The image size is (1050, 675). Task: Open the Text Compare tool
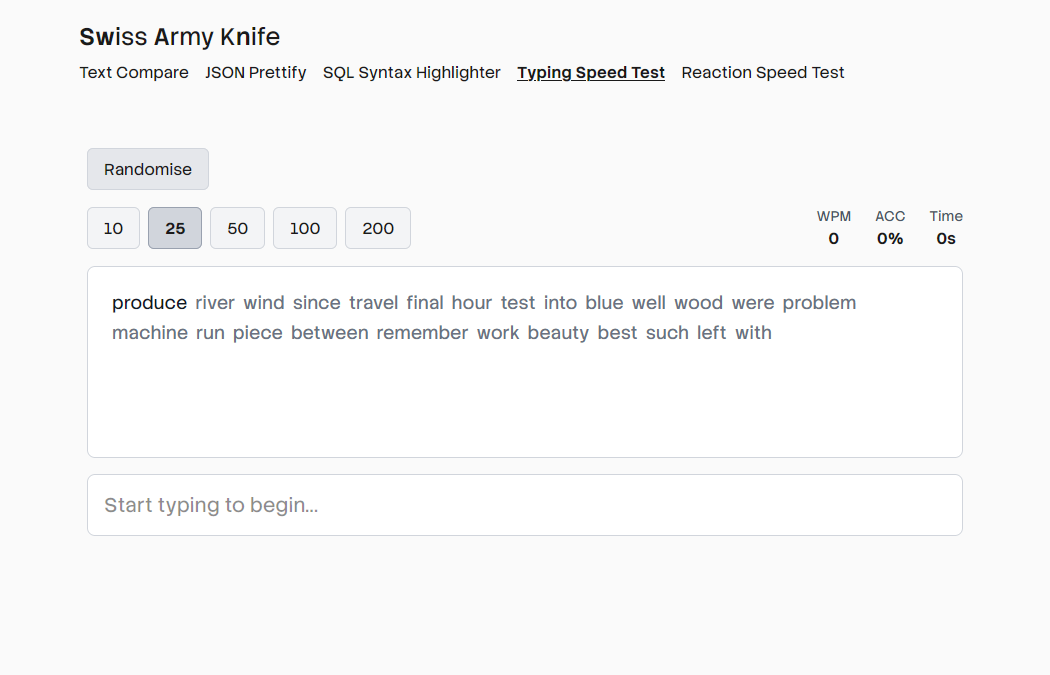click(x=134, y=72)
